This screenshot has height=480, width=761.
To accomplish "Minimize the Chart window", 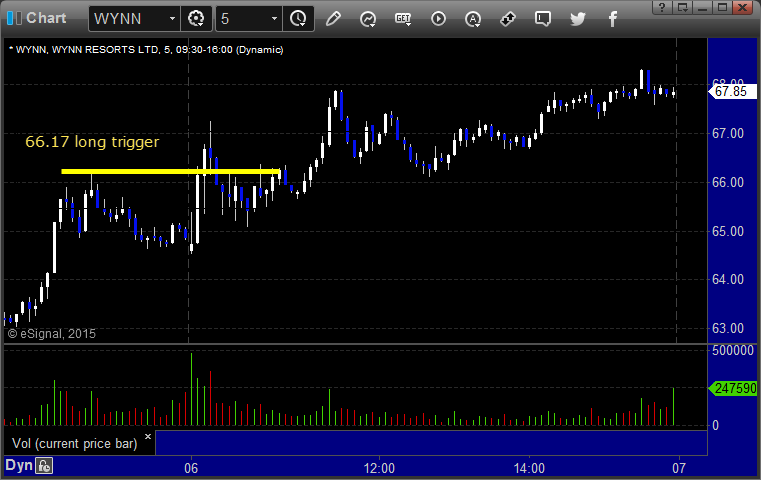I will [x=702, y=7].
